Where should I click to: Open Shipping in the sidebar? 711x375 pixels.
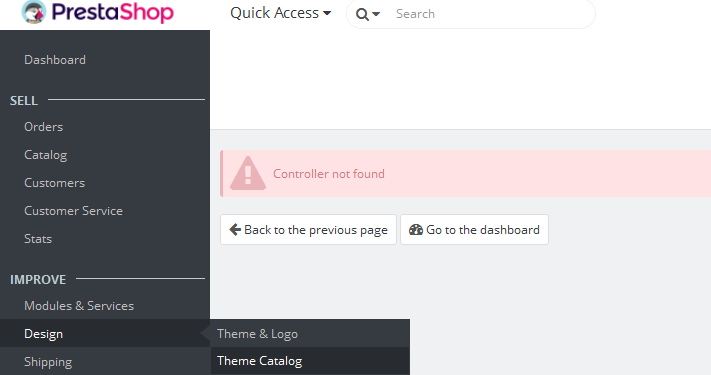coord(48,362)
